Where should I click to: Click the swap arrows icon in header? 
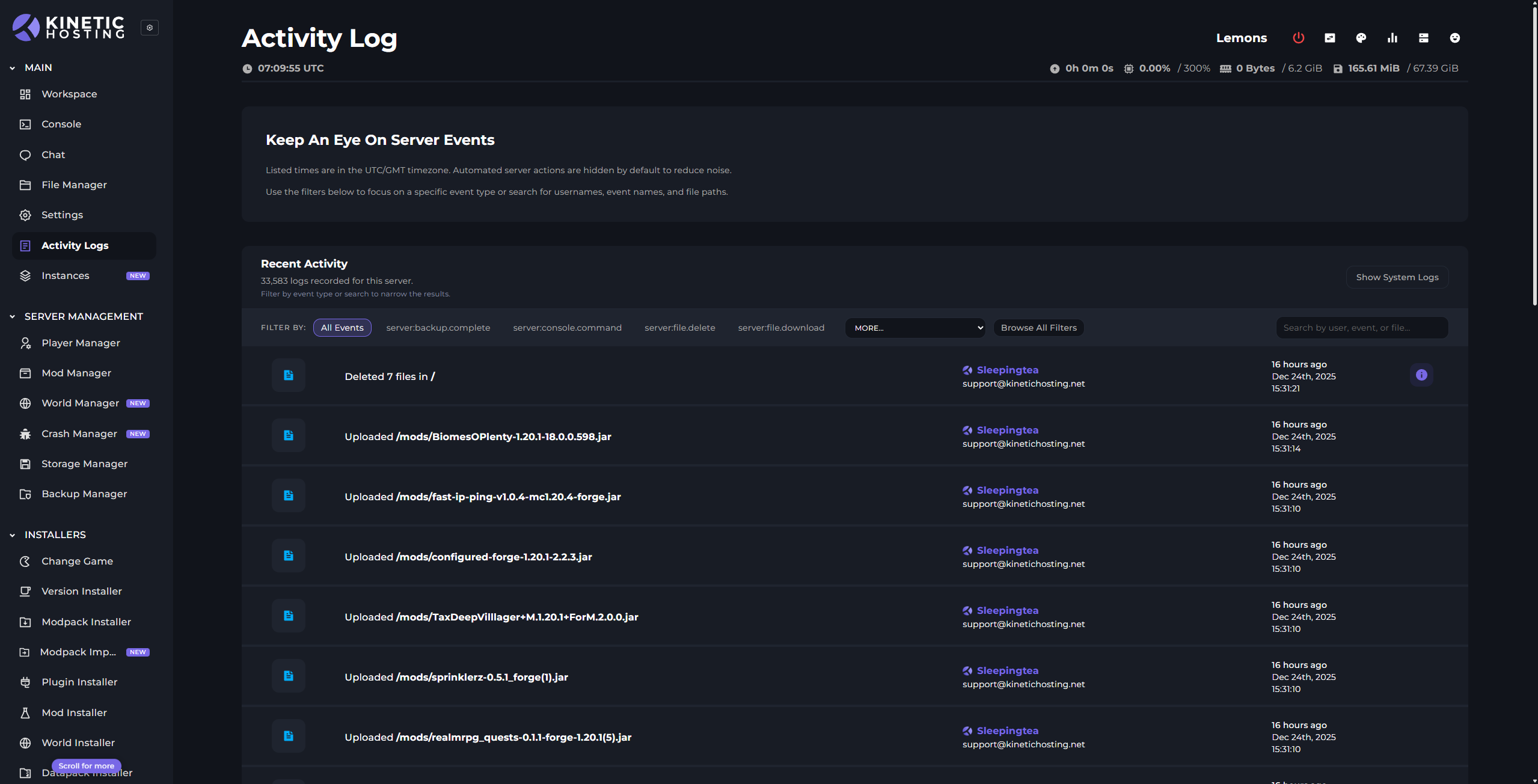(1329, 38)
